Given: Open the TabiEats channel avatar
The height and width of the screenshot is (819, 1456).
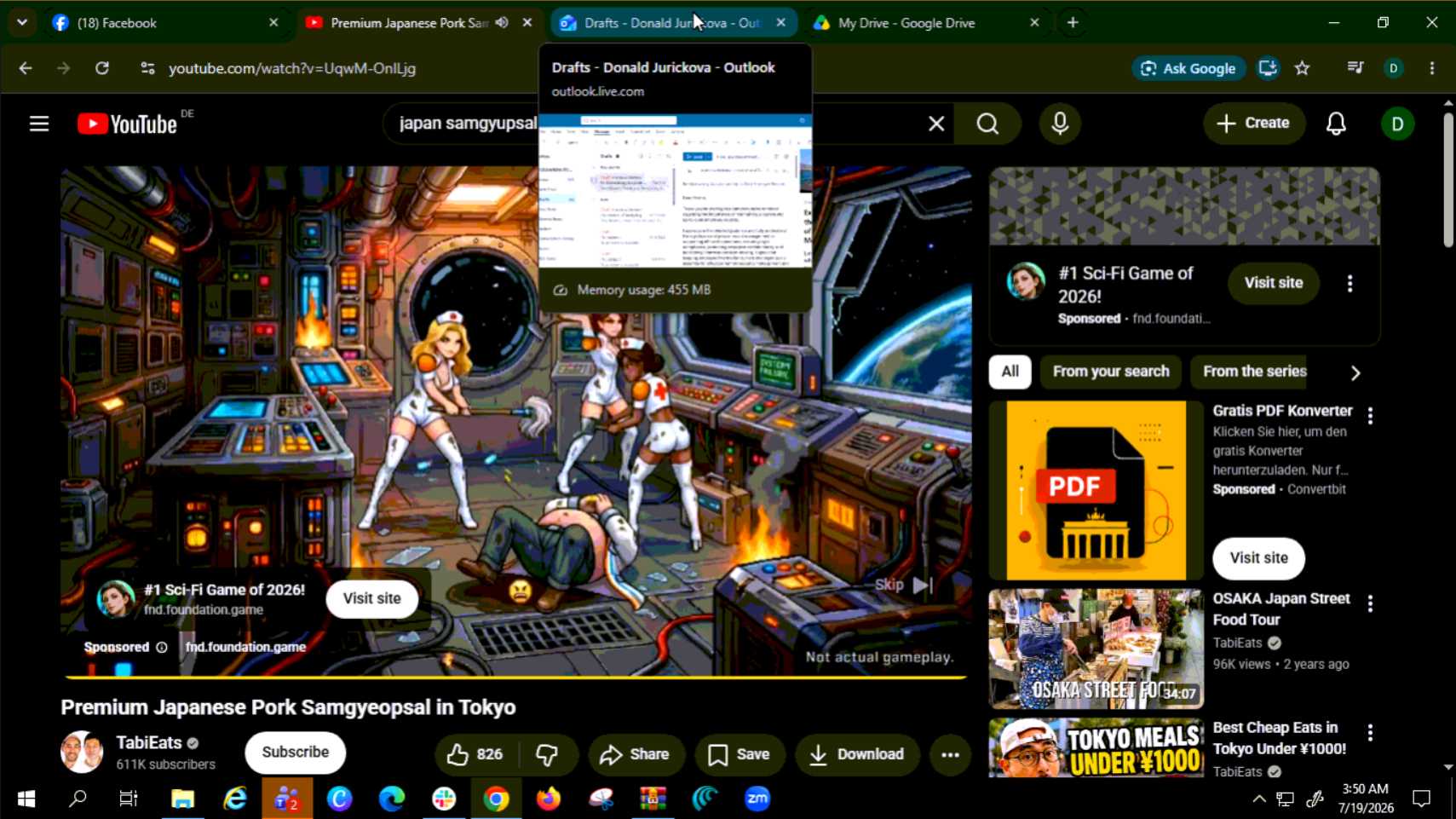Looking at the screenshot, I should (x=82, y=752).
